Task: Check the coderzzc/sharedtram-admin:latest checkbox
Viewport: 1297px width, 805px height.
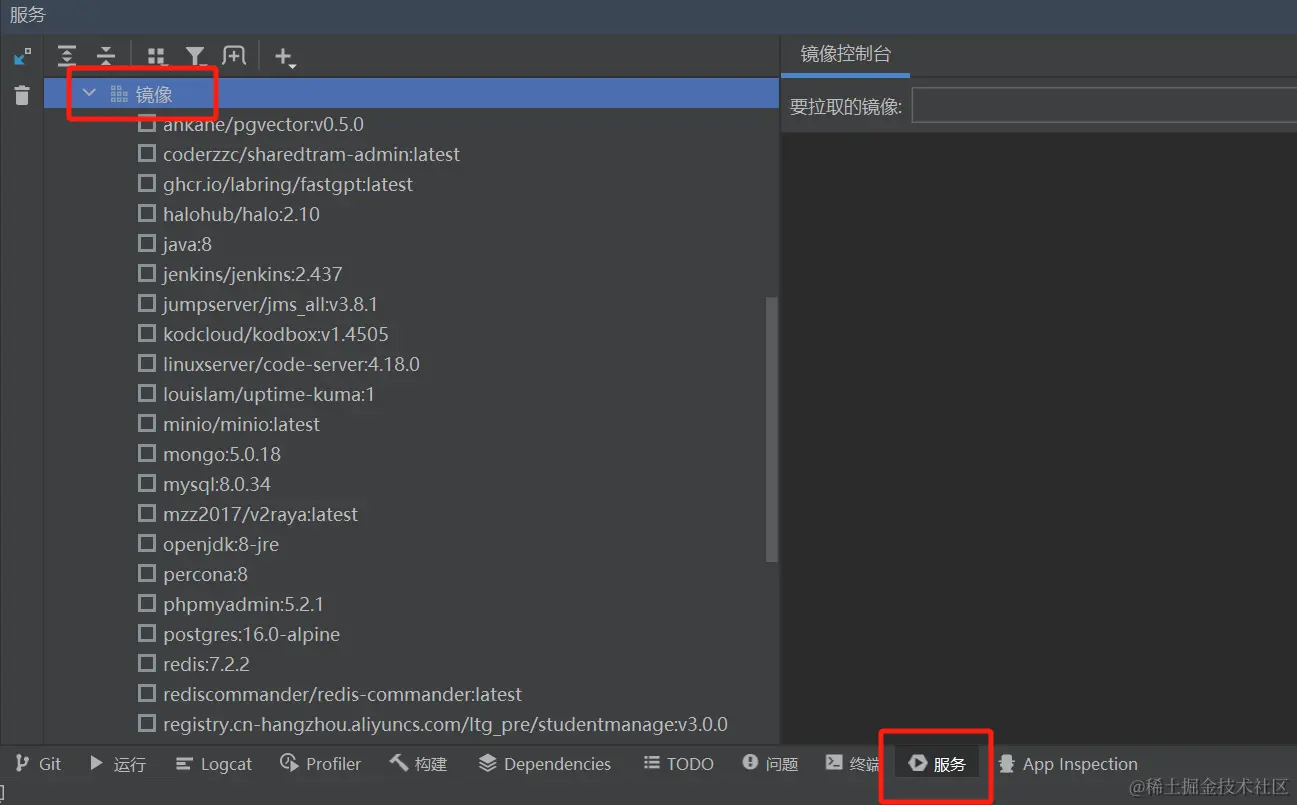Action: tap(147, 153)
